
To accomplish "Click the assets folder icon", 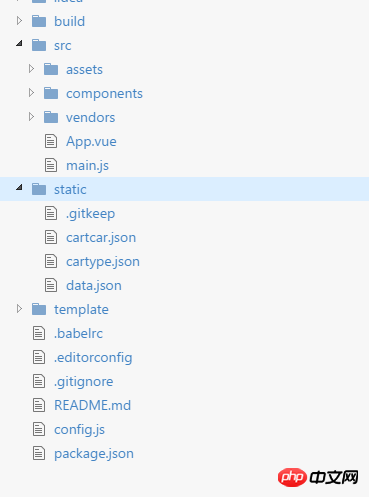I will coord(51,69).
